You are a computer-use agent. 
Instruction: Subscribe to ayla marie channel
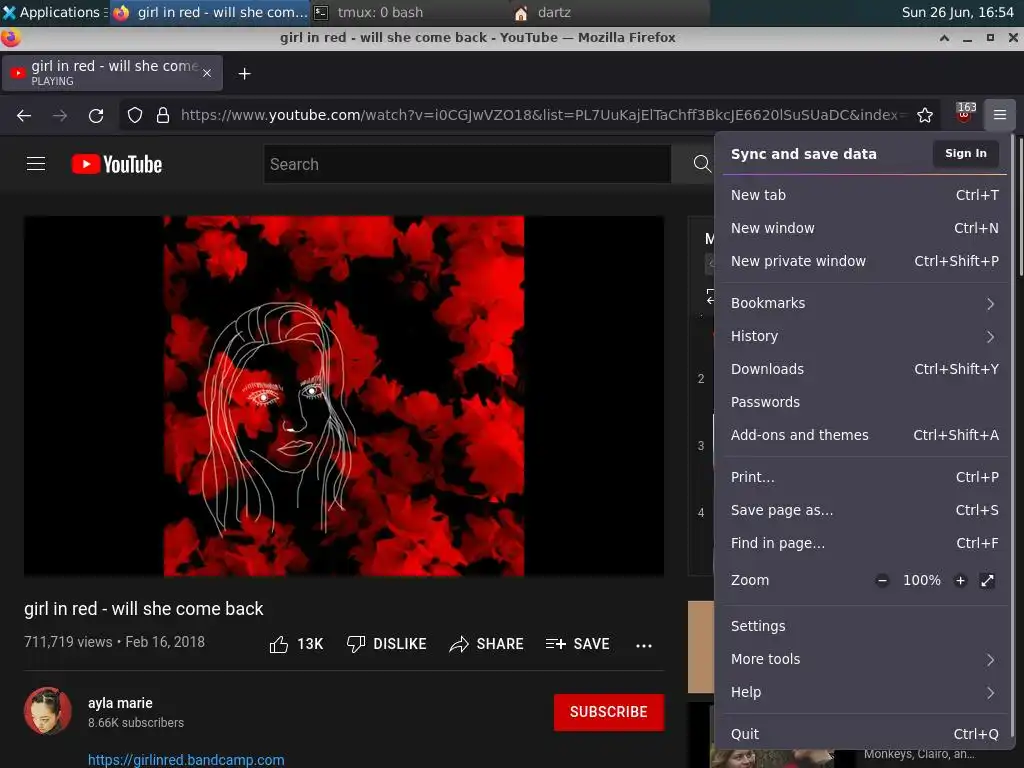(609, 712)
